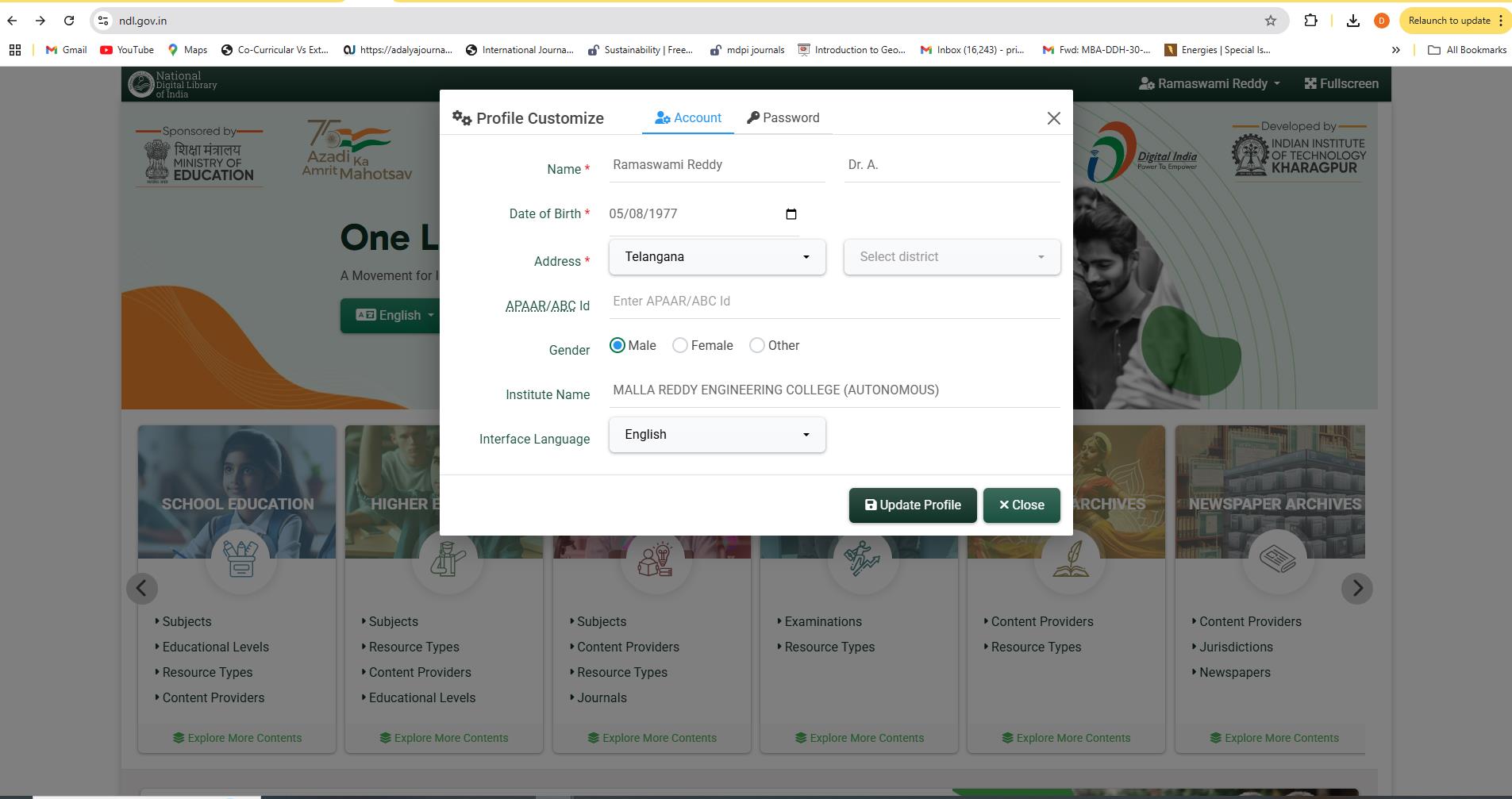Image resolution: width=1512 pixels, height=799 pixels.
Task: Click the Update Profile button
Action: tap(913, 505)
